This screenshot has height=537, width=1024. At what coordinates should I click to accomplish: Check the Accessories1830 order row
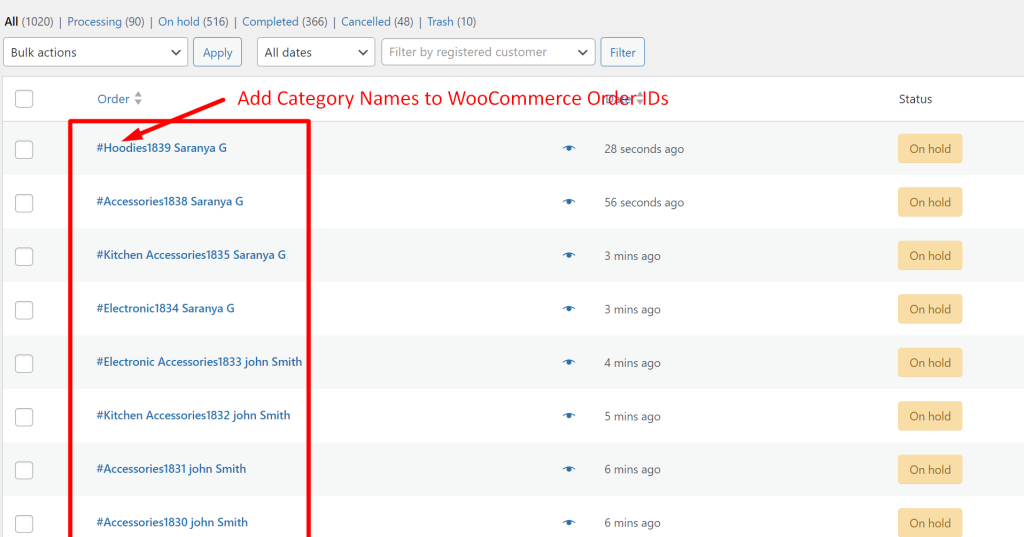[x=24, y=524]
